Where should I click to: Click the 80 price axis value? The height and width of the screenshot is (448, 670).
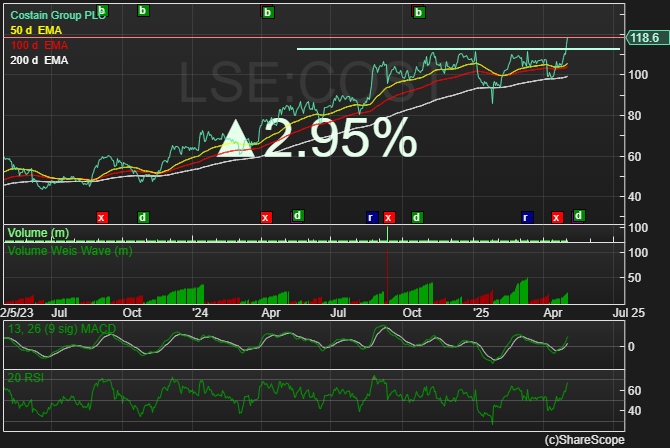pyautogui.click(x=635, y=116)
